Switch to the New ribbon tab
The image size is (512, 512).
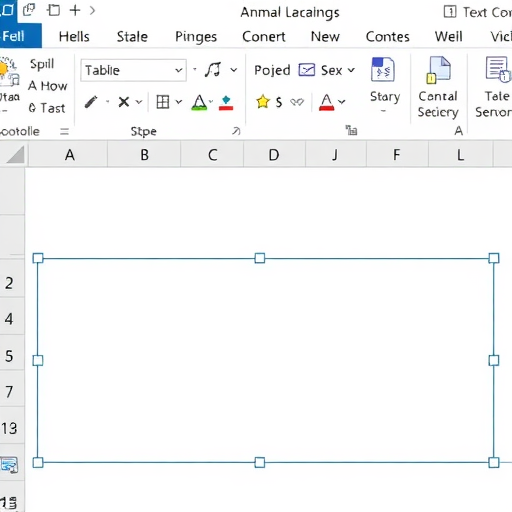(x=325, y=37)
